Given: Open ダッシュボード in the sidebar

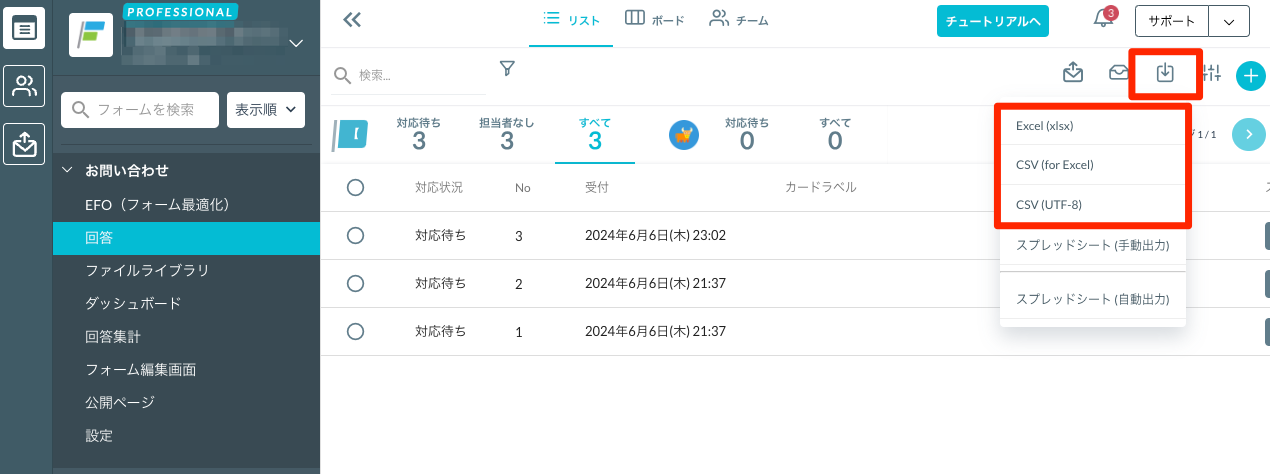Looking at the screenshot, I should click(x=133, y=303).
